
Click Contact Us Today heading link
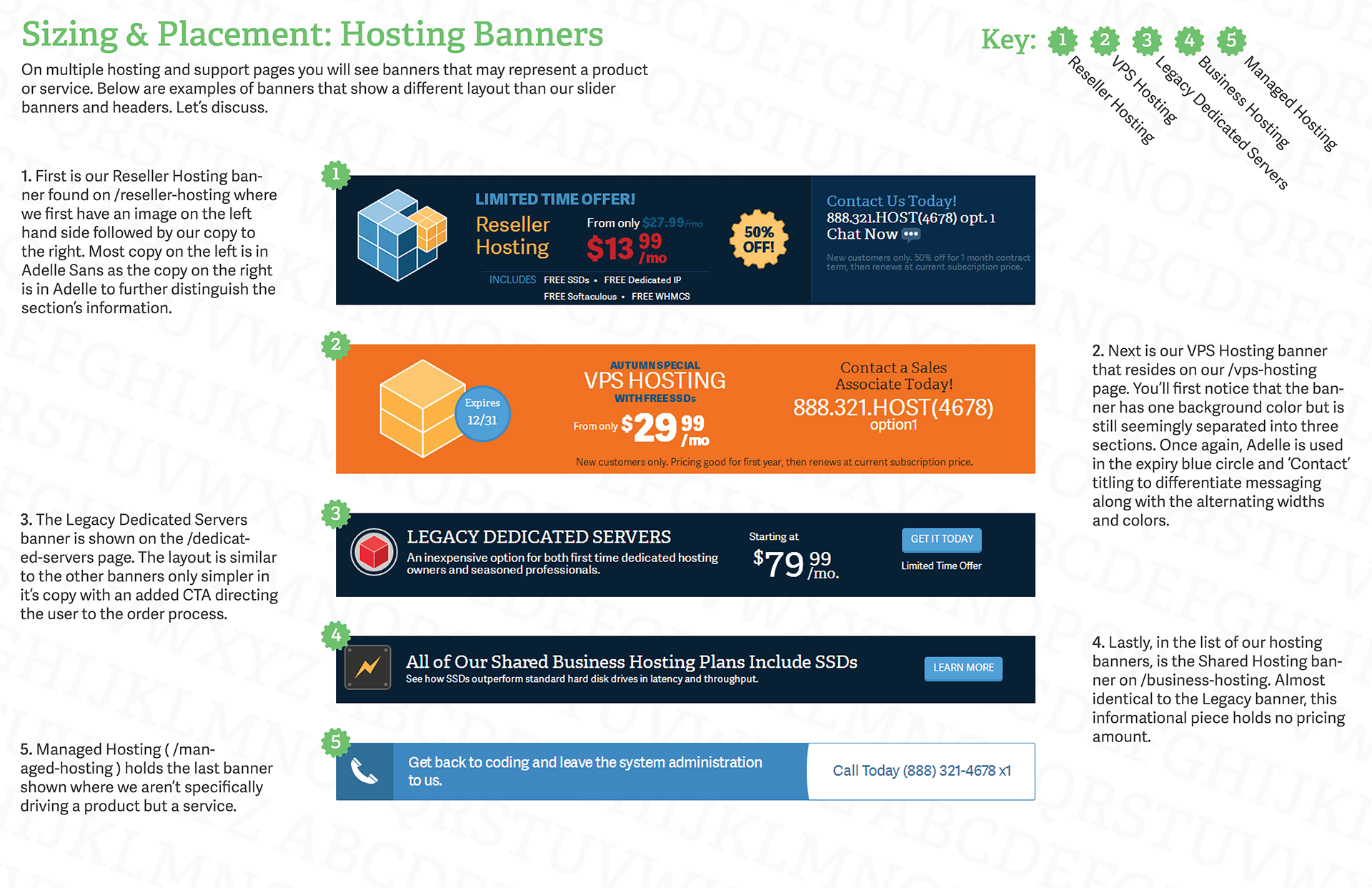click(x=891, y=201)
